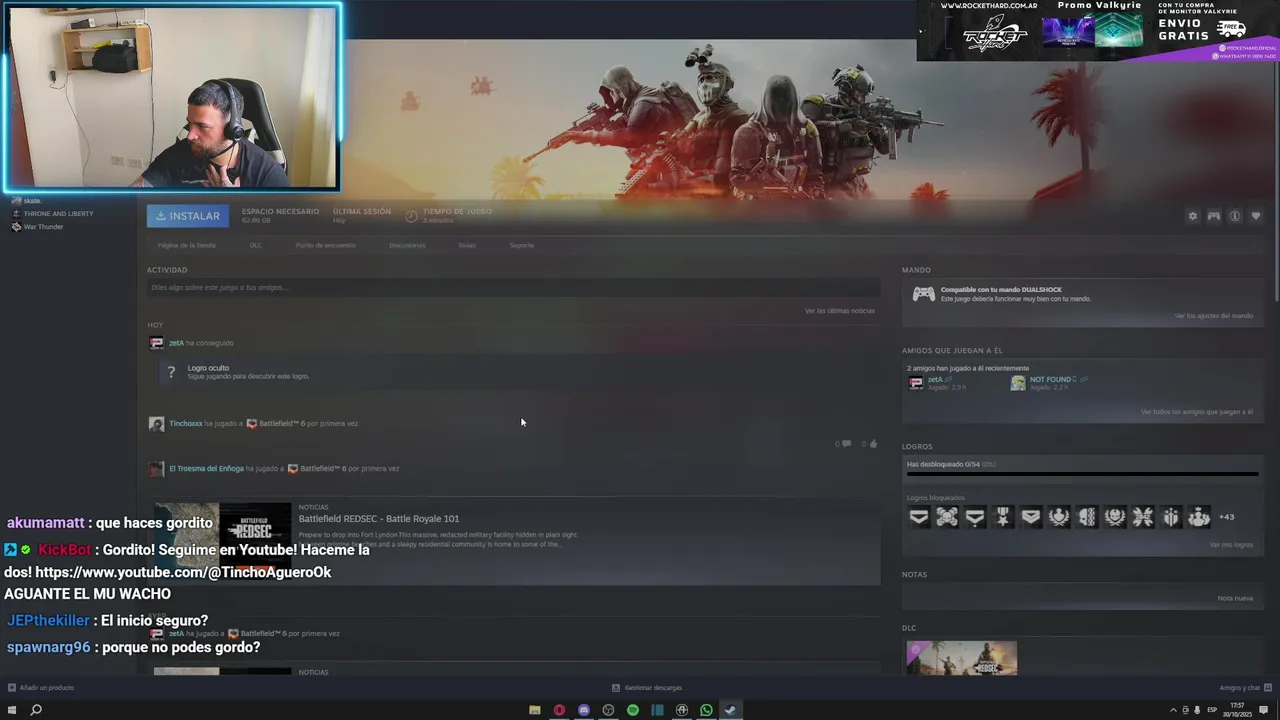Open the DLC tab under Instalar

[x=256, y=245]
